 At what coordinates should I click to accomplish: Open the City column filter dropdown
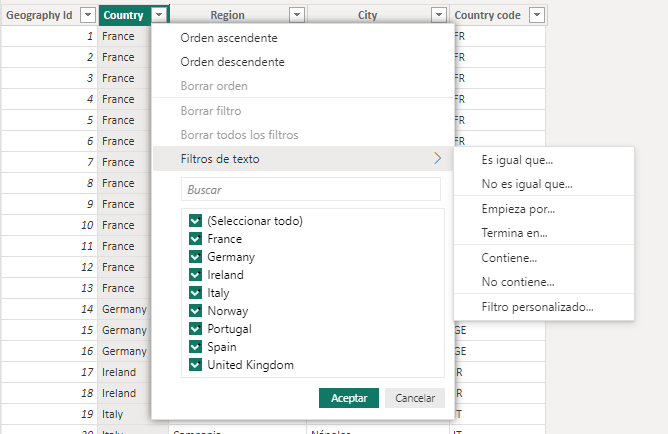[x=438, y=15]
